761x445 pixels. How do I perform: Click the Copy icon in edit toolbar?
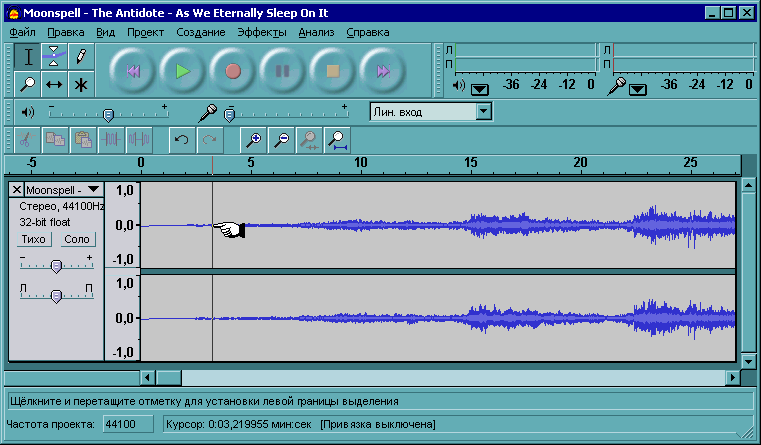[55, 140]
